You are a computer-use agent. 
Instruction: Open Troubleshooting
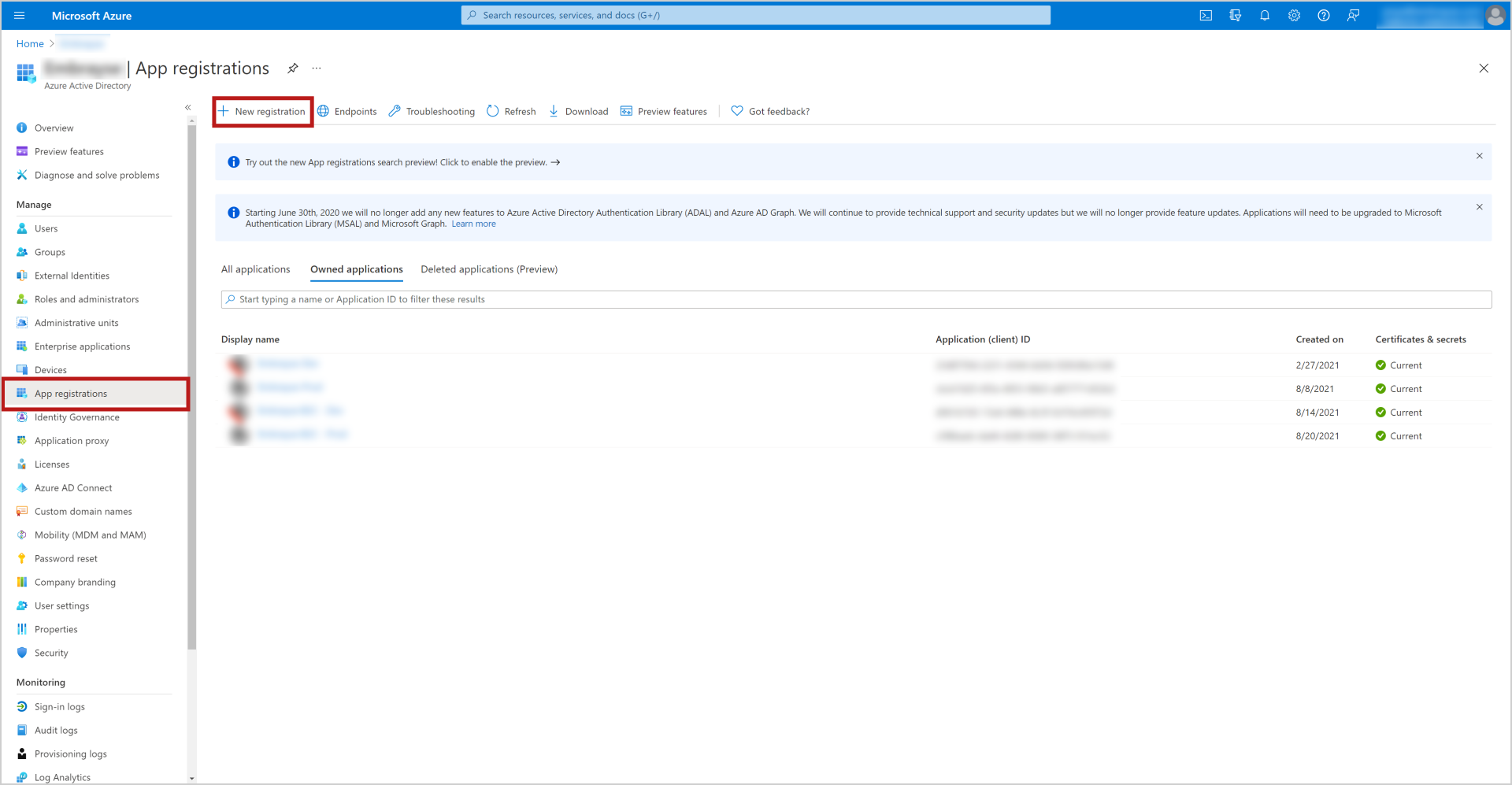432,111
